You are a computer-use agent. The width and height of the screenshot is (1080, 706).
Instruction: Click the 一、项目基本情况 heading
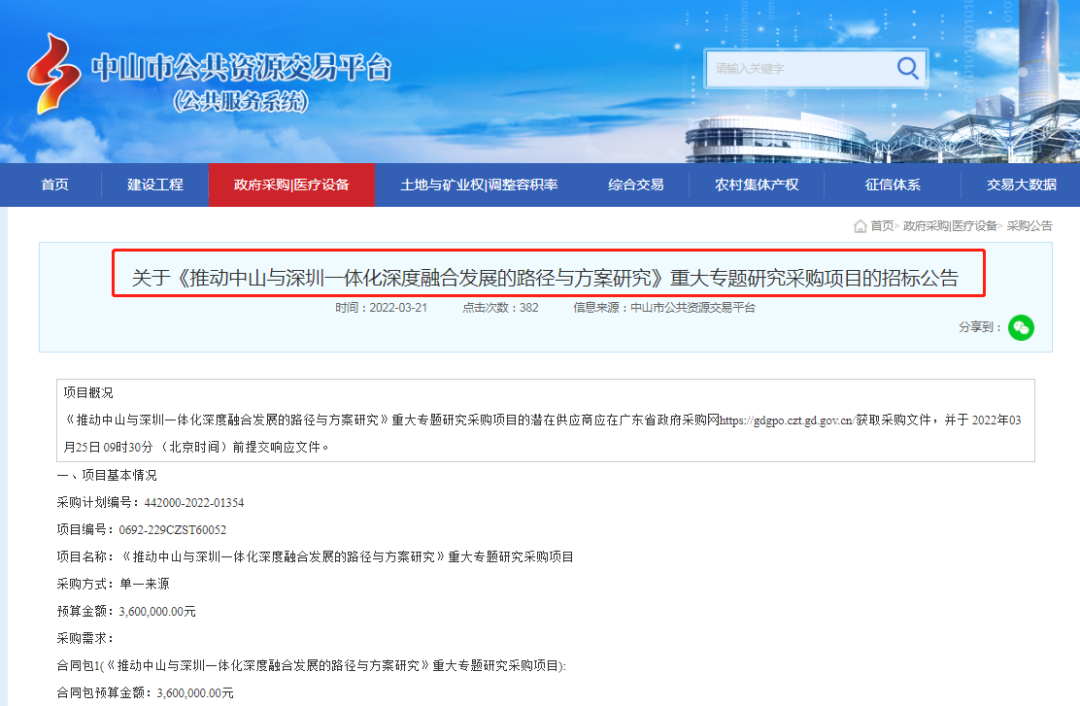107,475
